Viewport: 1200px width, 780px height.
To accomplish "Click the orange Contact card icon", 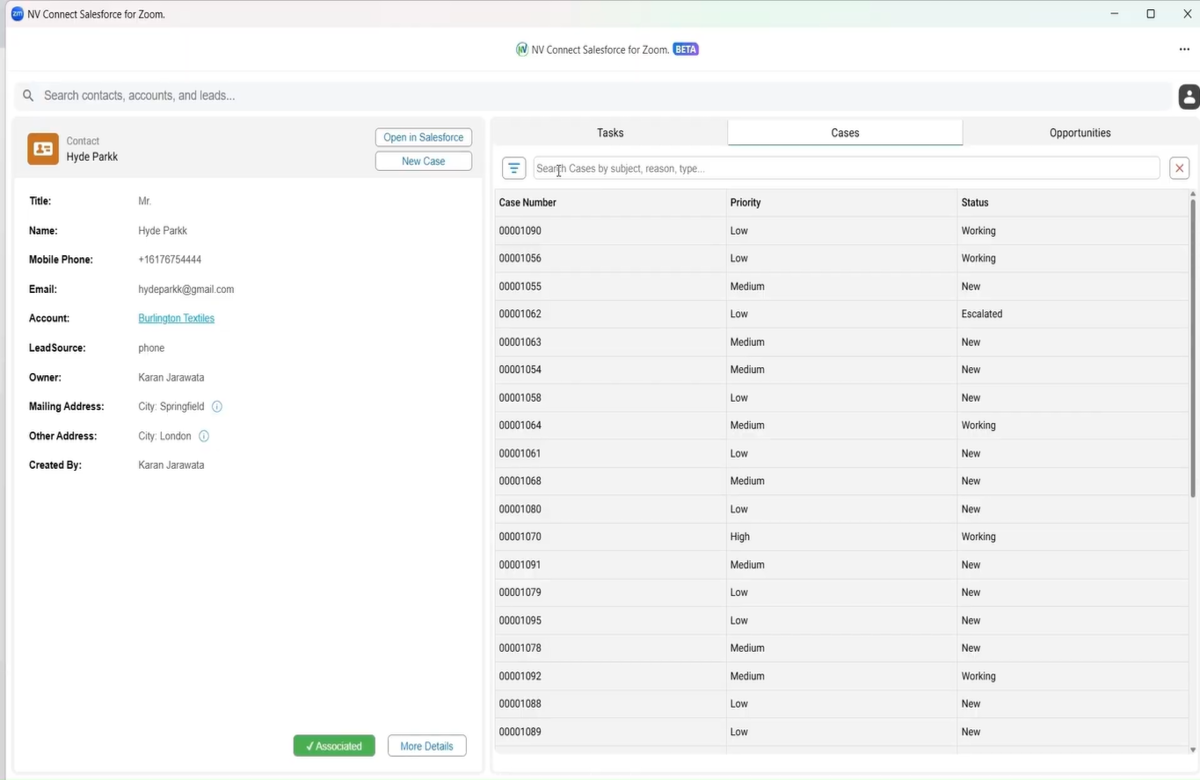I will [43, 149].
